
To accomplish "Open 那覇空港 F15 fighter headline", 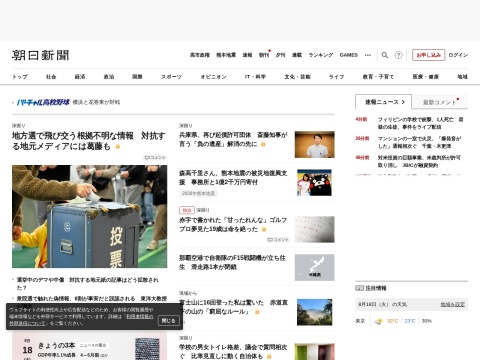I will click(x=232, y=262).
